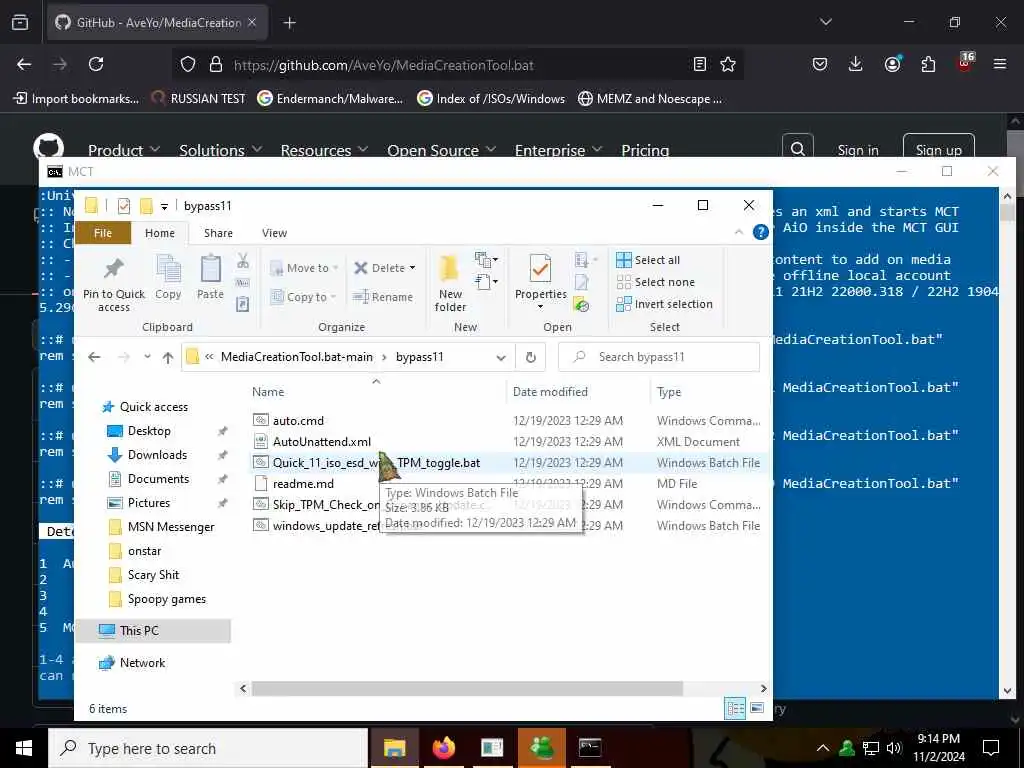
Task: Click Invert selection in ribbon
Action: coord(664,304)
